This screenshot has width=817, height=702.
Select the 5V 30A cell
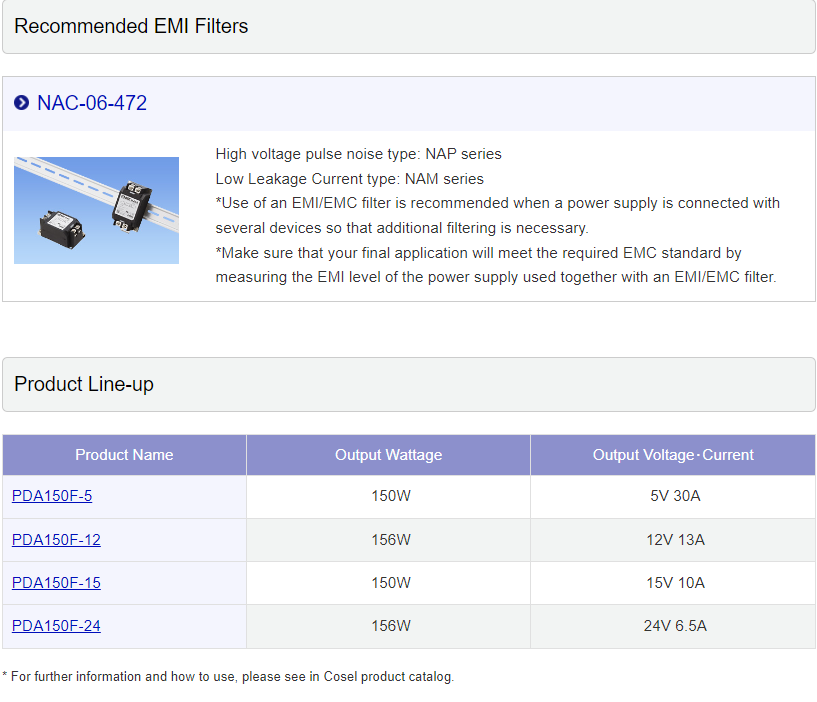tap(675, 496)
